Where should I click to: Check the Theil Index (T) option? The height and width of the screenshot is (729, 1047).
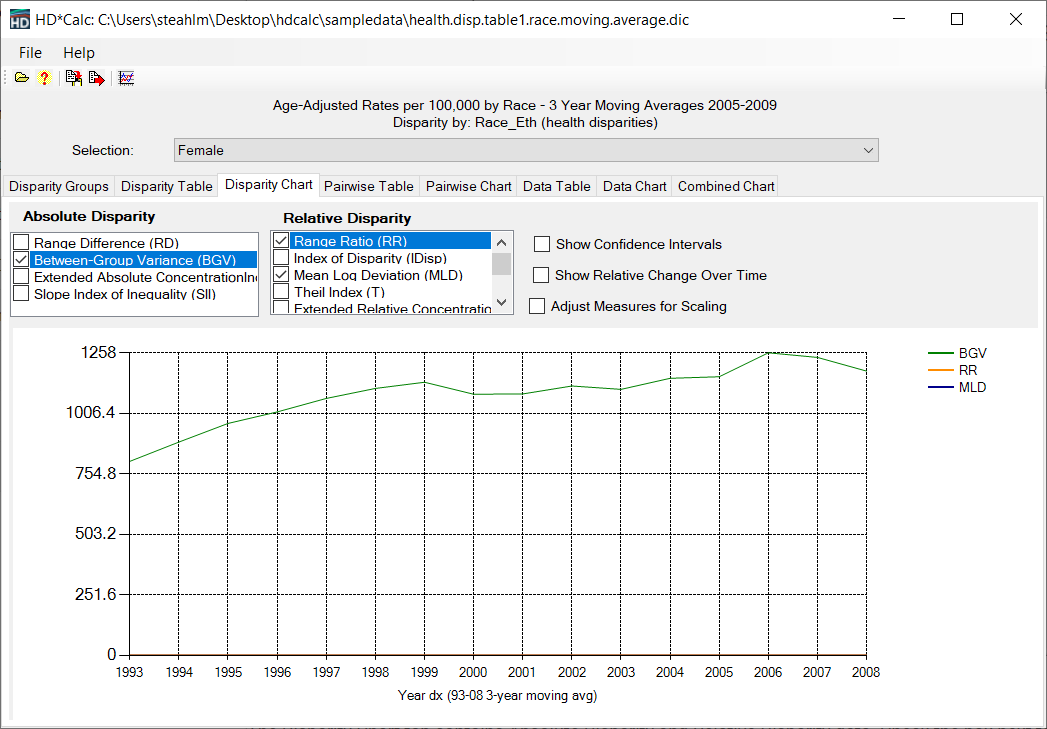pos(281,291)
